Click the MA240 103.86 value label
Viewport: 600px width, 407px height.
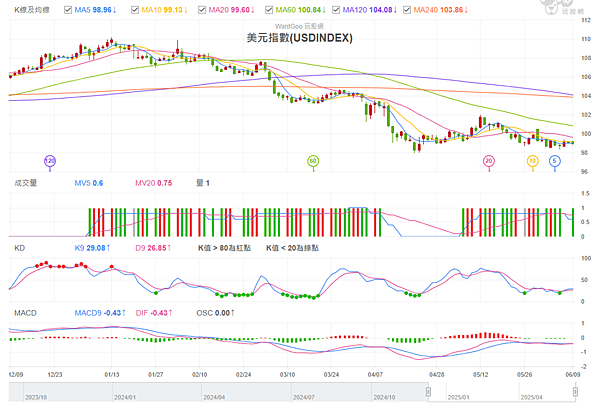click(441, 10)
